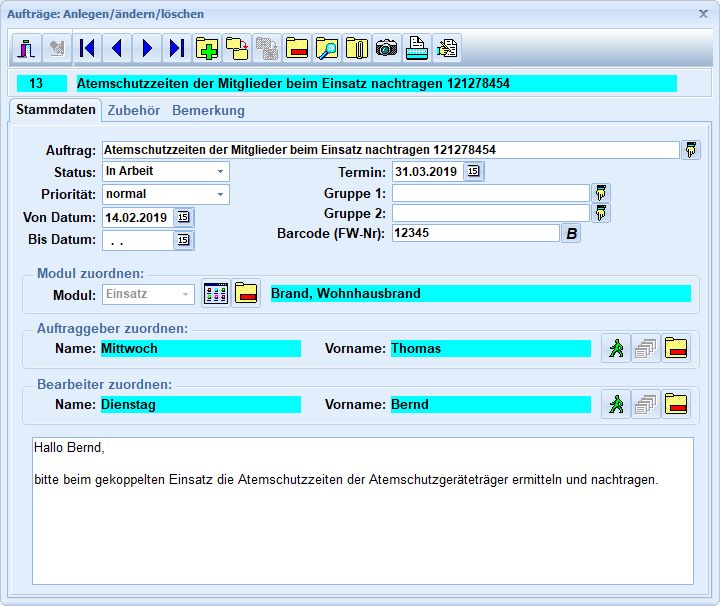This screenshot has height=606, width=720.
Task: Click the empty Bis Datum field
Action: 138,240
